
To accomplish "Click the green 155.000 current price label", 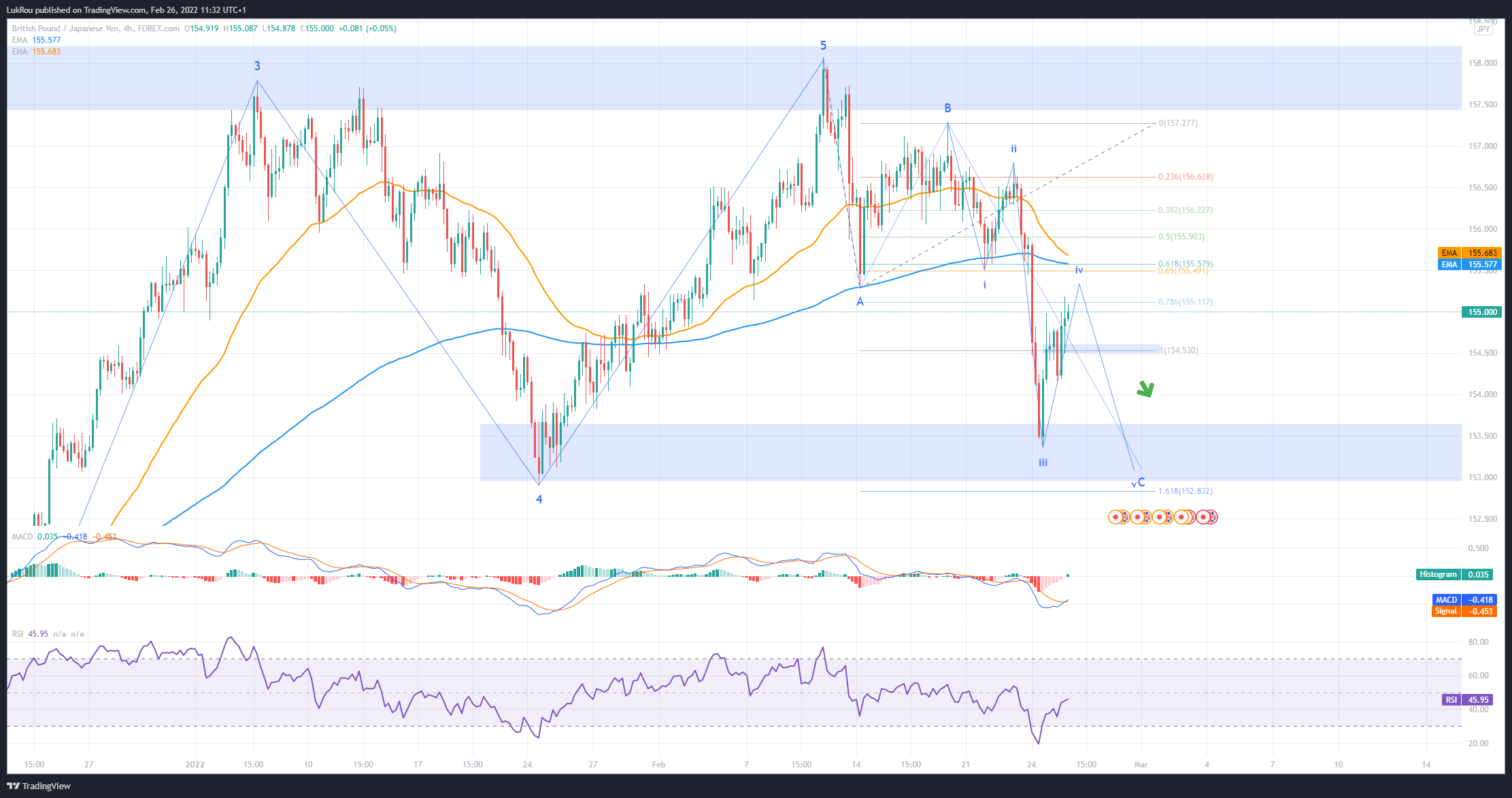I will coord(1482,312).
